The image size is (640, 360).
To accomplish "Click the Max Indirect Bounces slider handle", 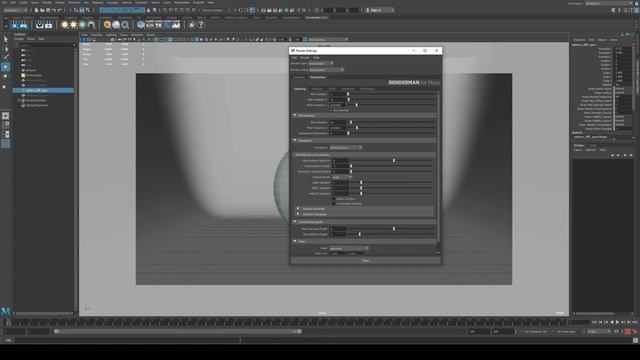I will tap(394, 161).
